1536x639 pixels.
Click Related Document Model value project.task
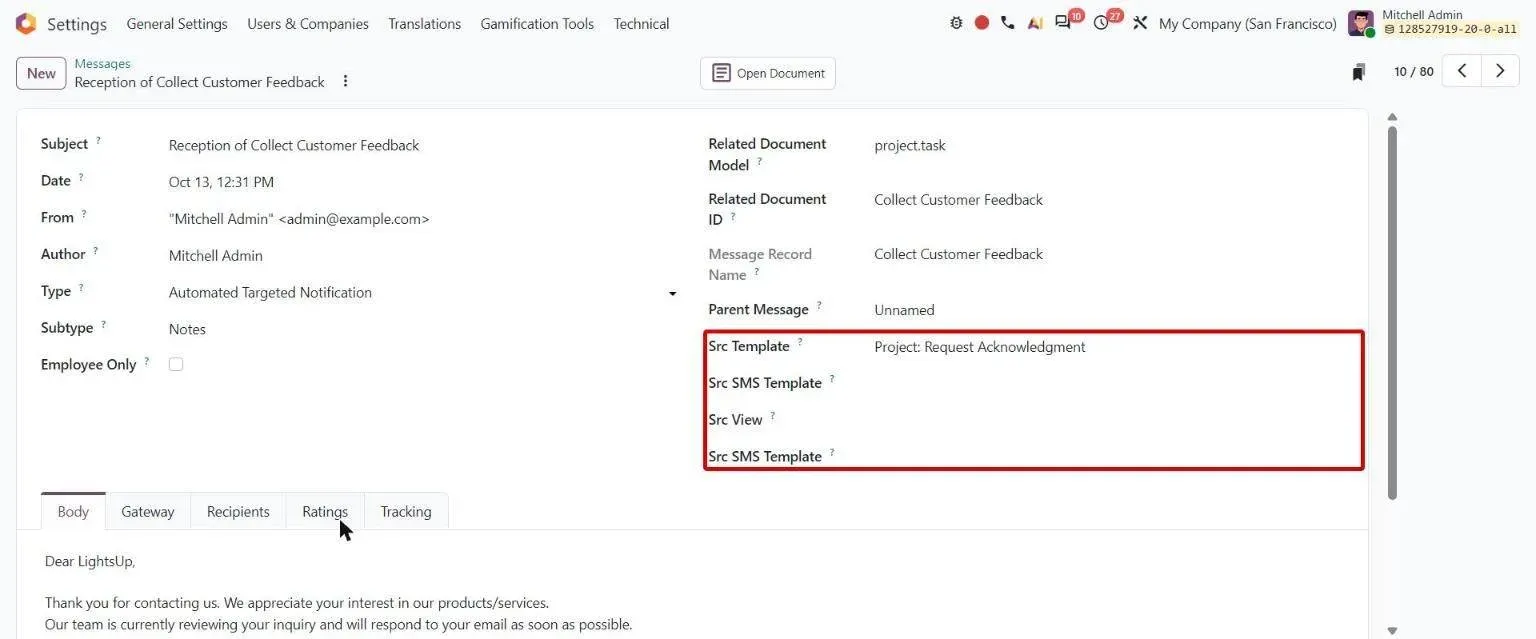[x=1110, y=145]
